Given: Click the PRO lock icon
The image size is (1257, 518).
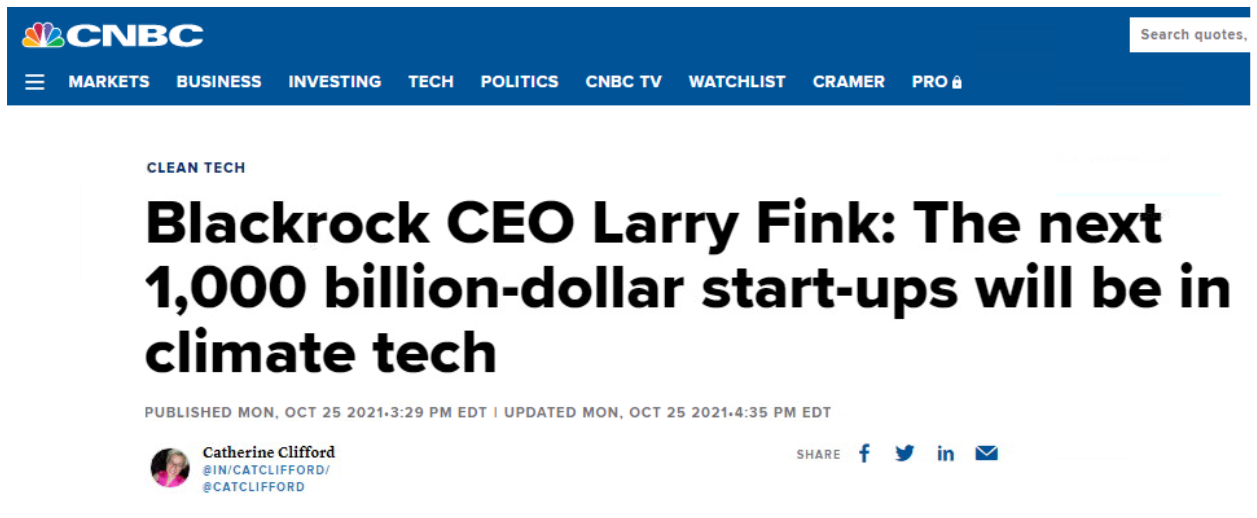Looking at the screenshot, I should pos(957,83).
